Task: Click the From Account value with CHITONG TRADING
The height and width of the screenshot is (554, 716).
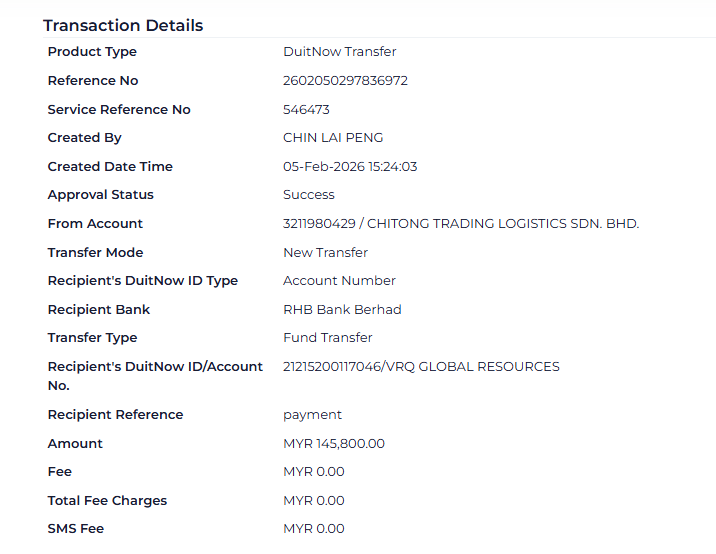Action: tap(460, 224)
